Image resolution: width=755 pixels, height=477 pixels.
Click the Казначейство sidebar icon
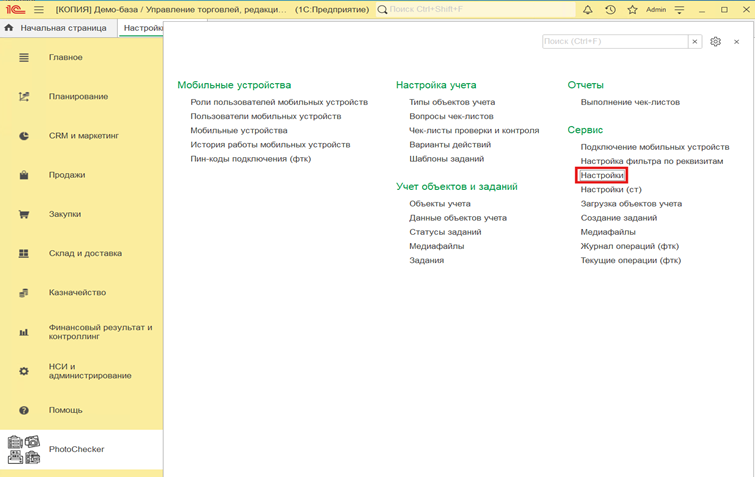pyautogui.click(x=24, y=293)
